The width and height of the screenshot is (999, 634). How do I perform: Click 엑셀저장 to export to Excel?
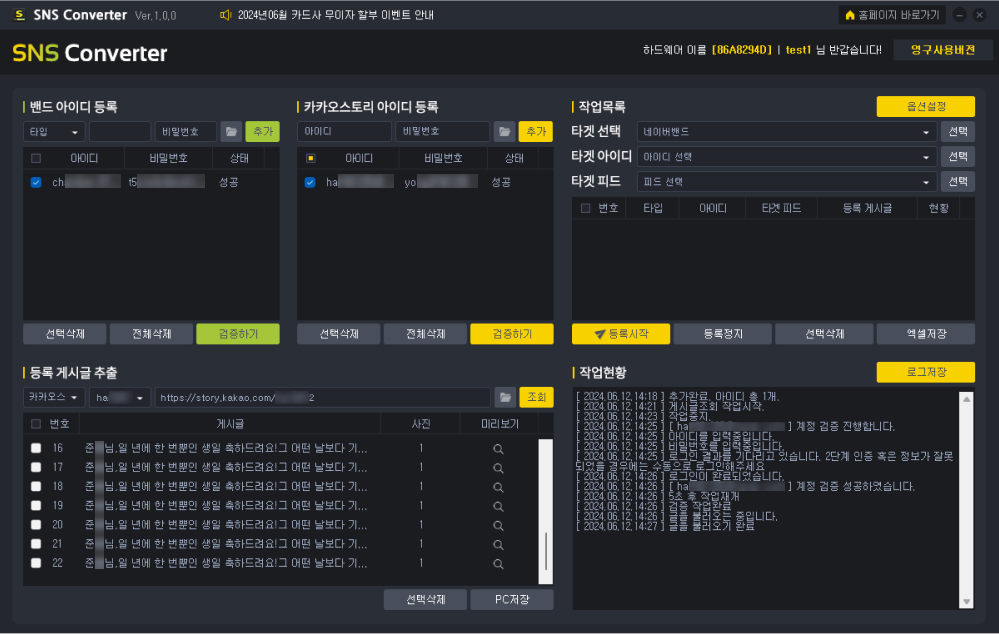[x=926, y=333]
